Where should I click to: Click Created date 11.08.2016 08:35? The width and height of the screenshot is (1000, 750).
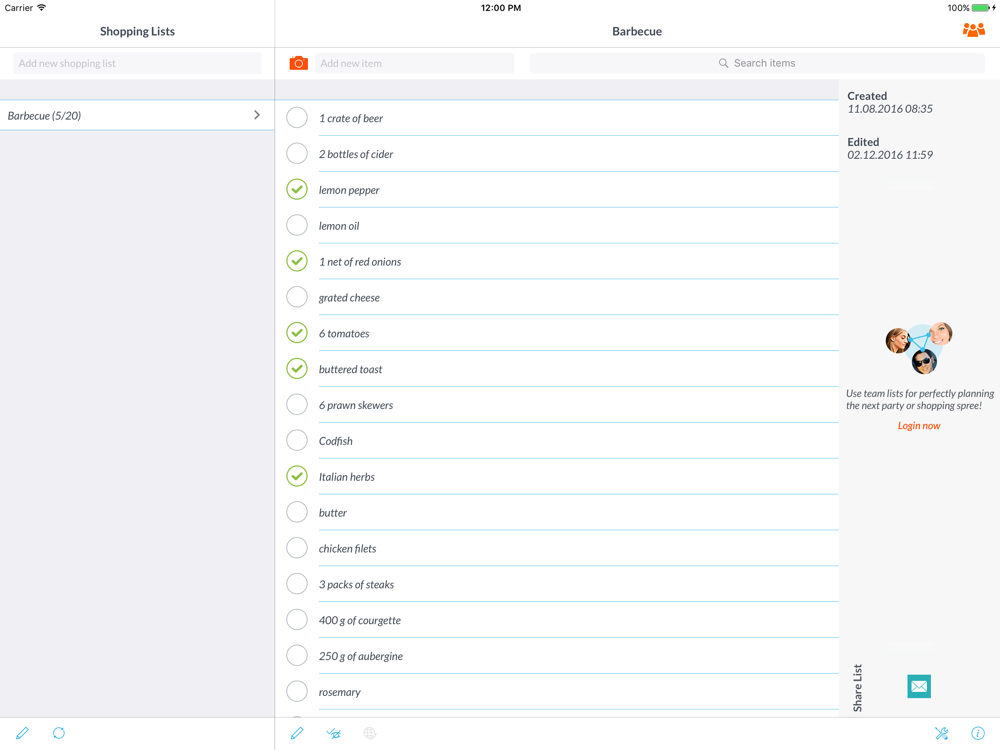coord(890,109)
